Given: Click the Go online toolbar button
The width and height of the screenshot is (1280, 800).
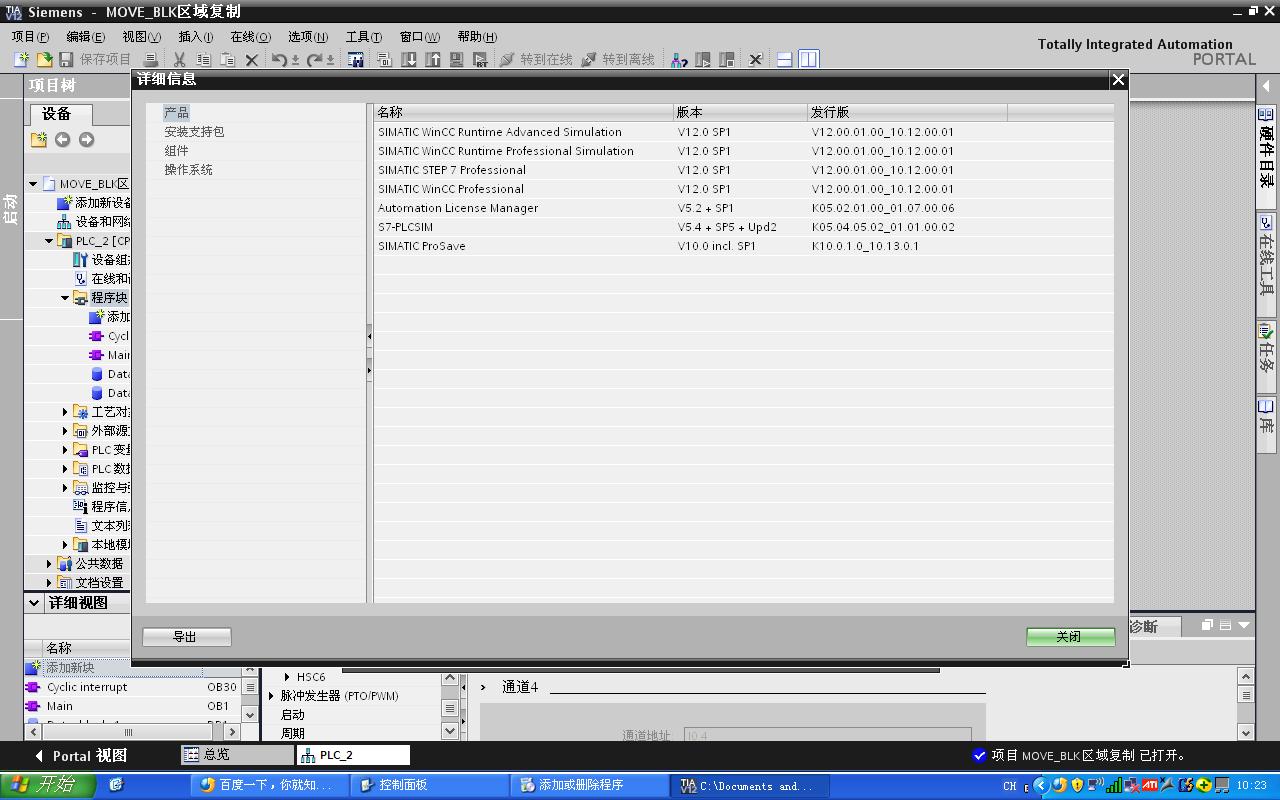Looking at the screenshot, I should click(536, 60).
